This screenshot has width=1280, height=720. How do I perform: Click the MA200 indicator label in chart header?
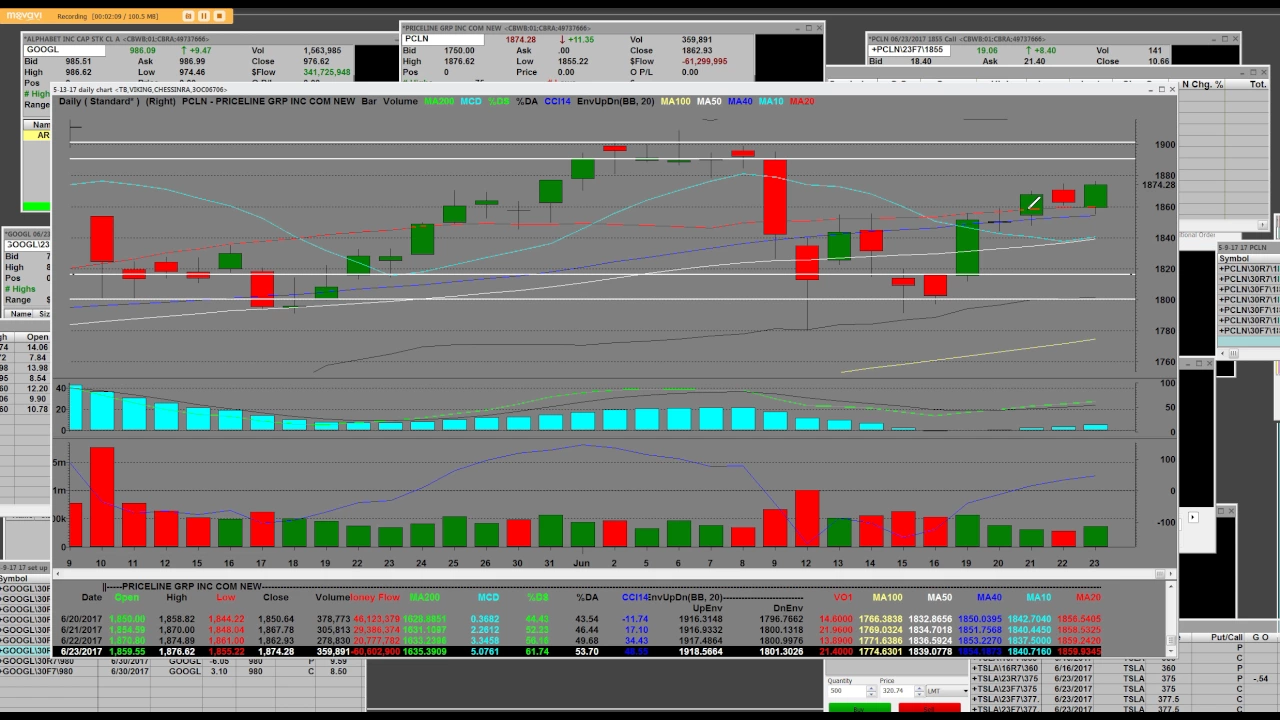[x=438, y=101]
